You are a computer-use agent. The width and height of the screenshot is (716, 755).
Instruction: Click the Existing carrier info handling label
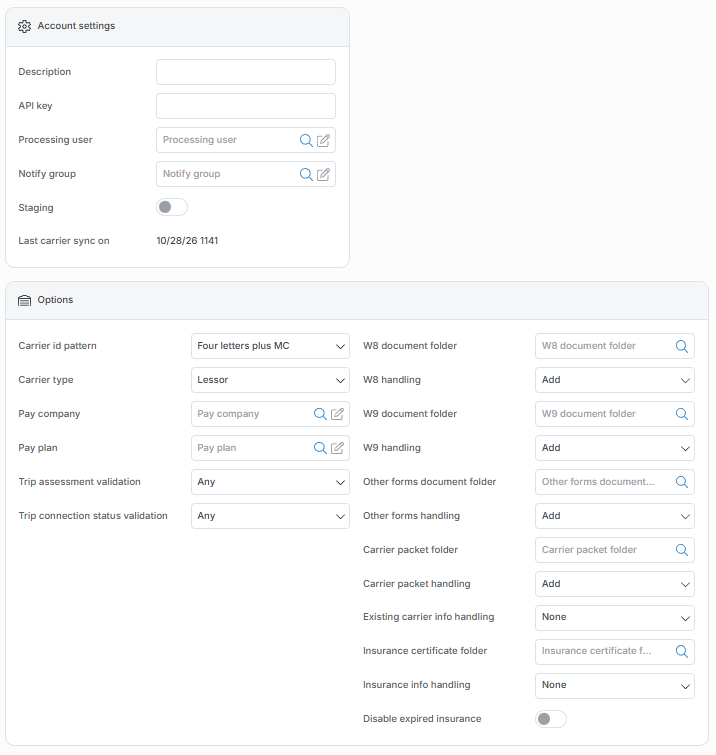pos(428,617)
